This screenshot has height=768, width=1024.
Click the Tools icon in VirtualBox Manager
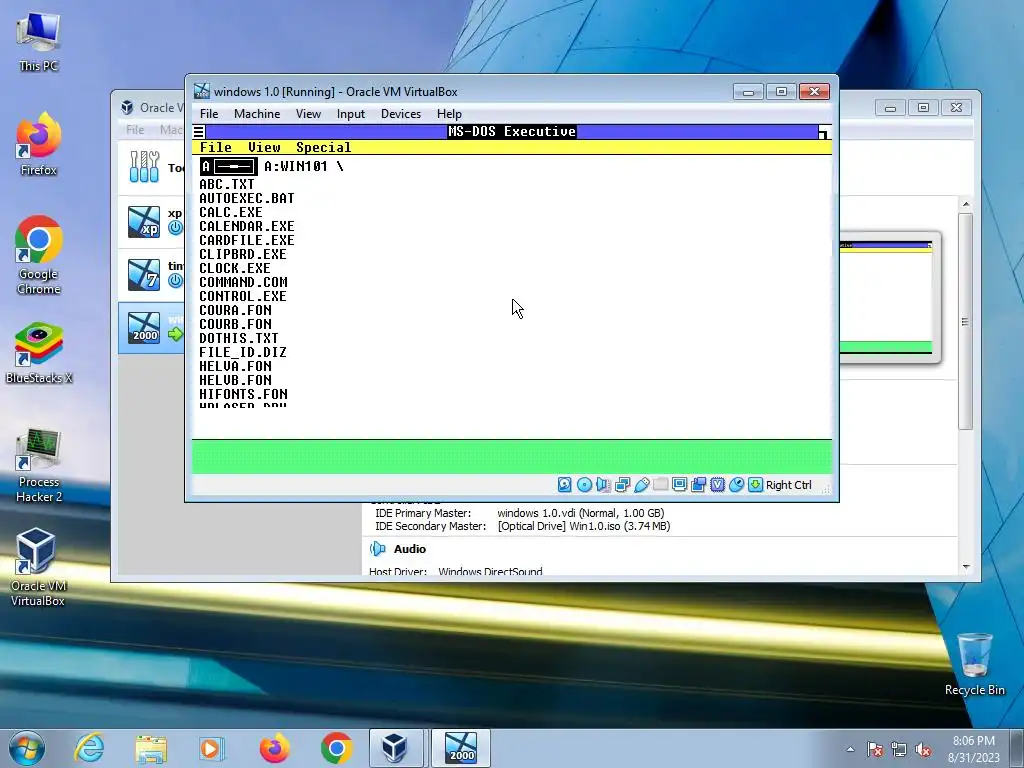(144, 167)
